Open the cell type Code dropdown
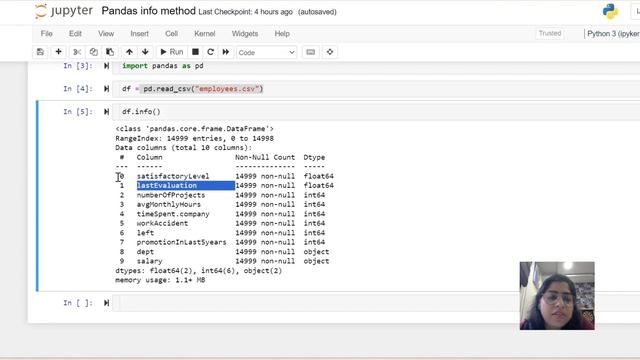 point(266,52)
